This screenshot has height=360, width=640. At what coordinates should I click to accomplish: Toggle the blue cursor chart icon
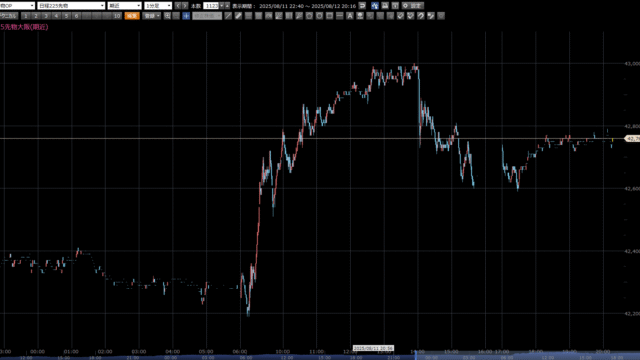(375, 6)
